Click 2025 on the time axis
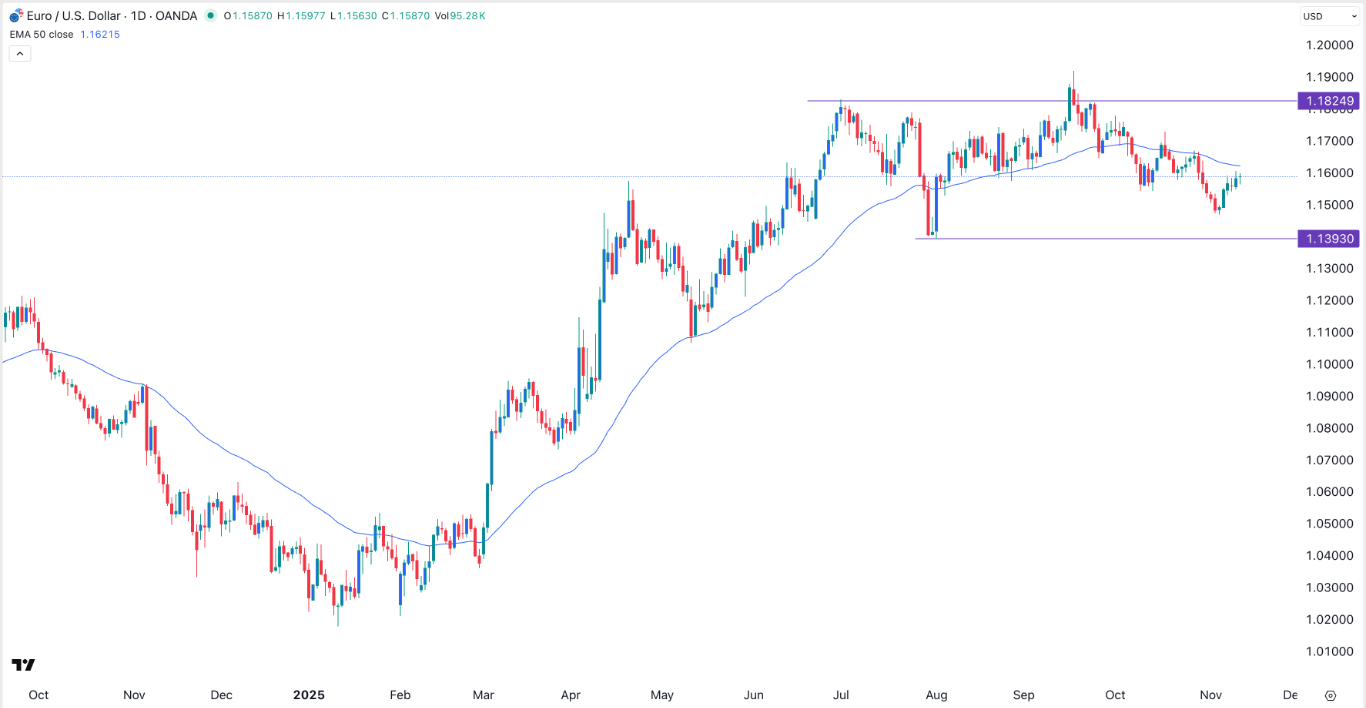Screen dimensions: 1366x708 (x=308, y=694)
